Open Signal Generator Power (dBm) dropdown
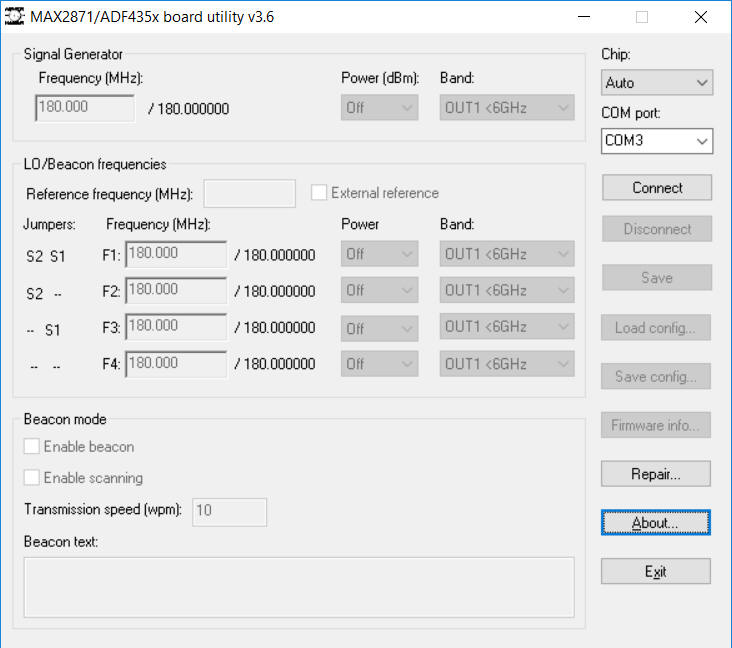 (x=380, y=108)
